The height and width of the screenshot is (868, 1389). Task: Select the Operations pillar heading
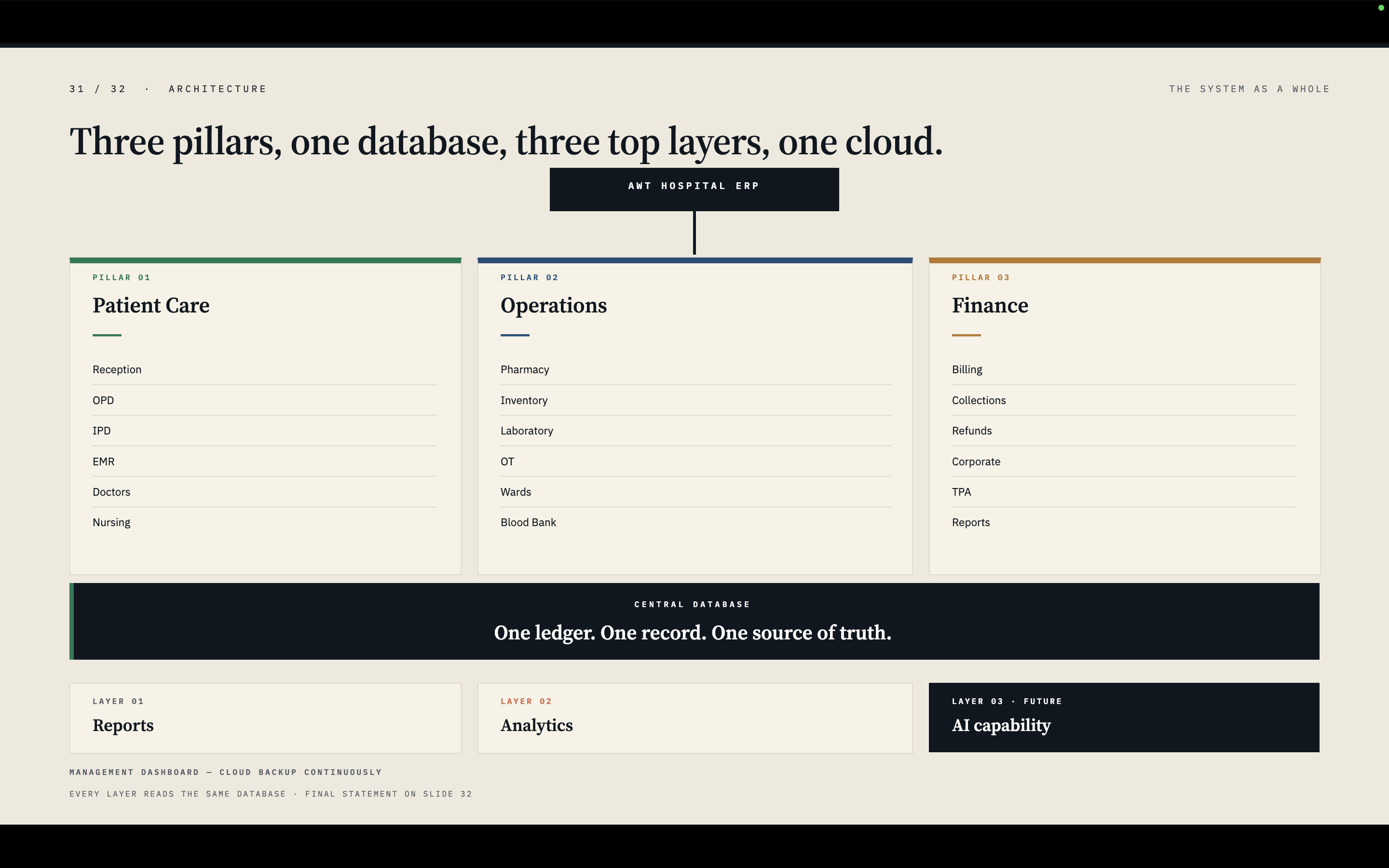(553, 305)
